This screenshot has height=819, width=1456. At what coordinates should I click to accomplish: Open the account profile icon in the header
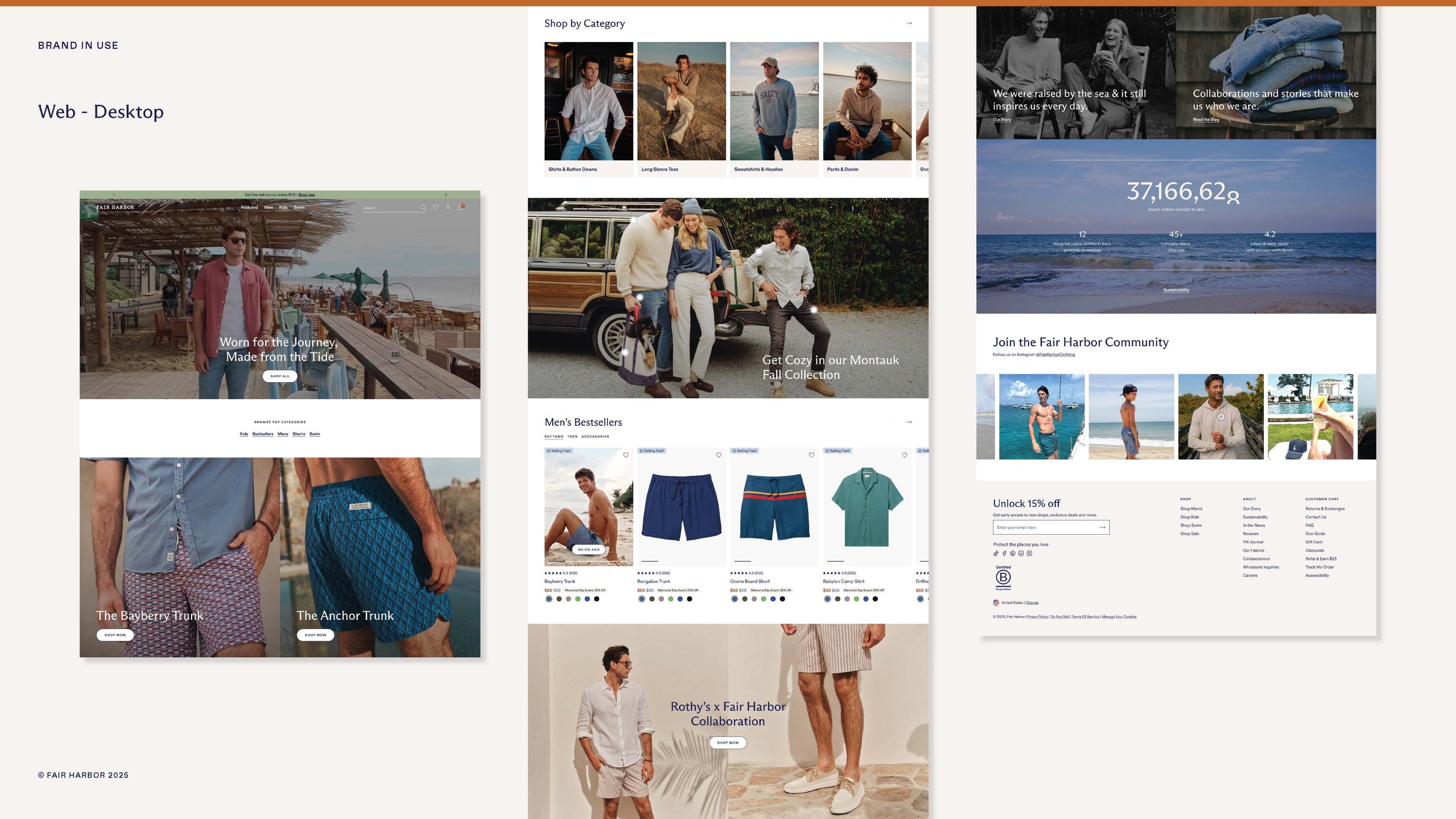coord(448,207)
